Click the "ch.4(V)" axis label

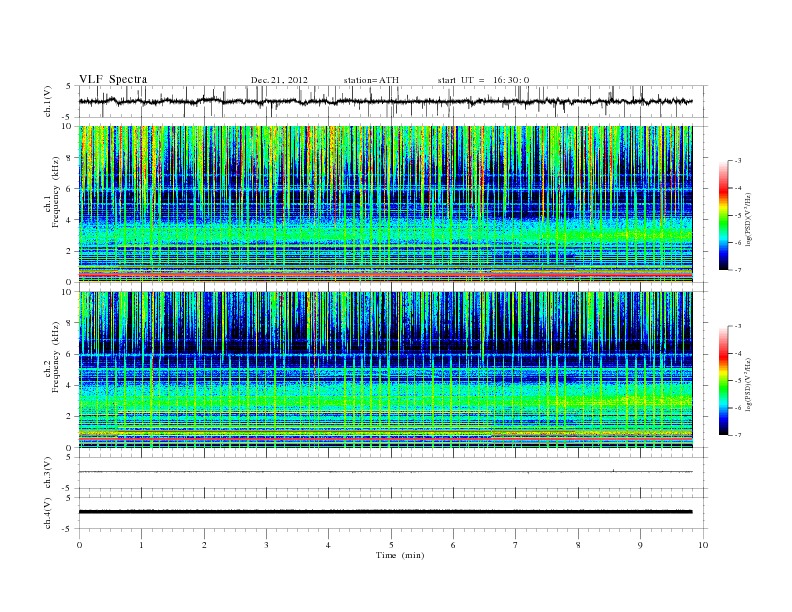(x=48, y=513)
